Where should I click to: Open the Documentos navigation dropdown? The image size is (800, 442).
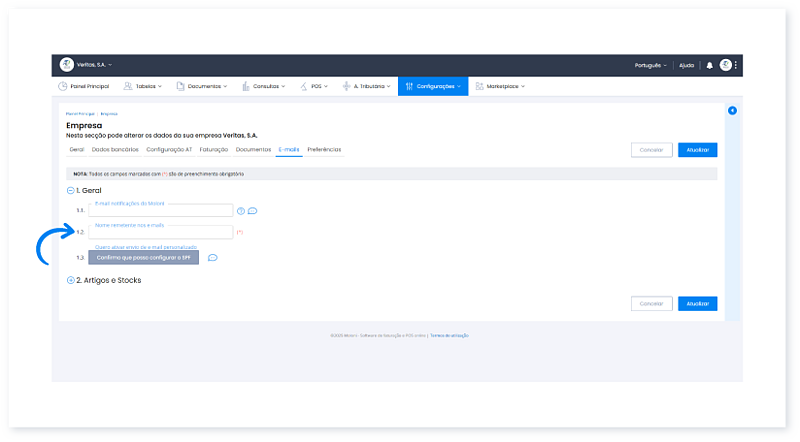pos(201,86)
